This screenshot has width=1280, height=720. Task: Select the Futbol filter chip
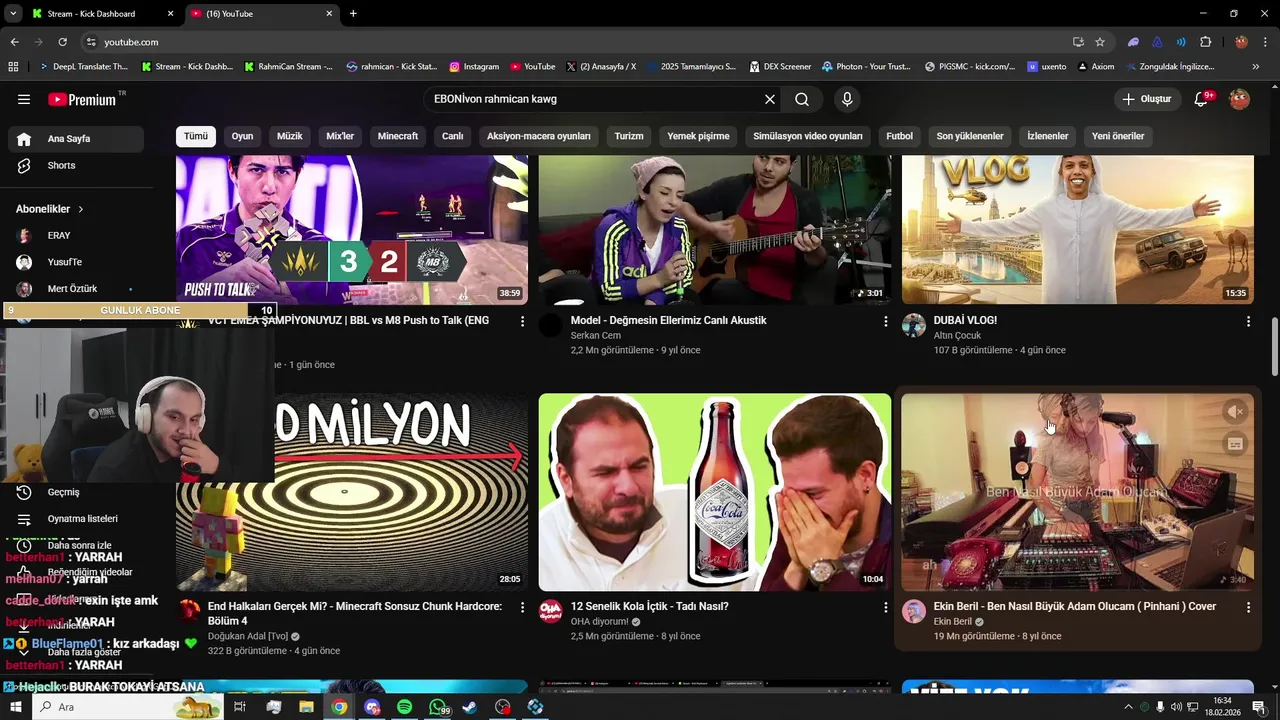point(899,136)
